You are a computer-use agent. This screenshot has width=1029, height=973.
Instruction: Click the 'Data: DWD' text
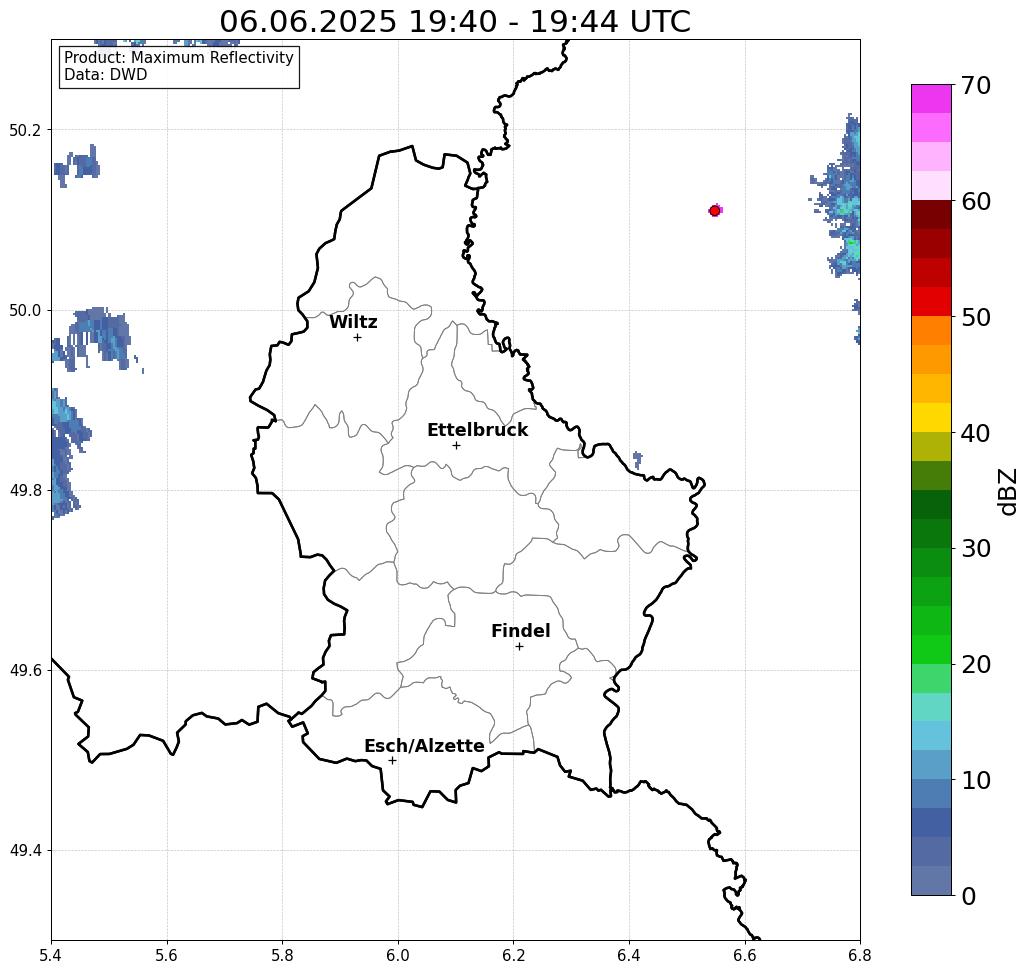[x=106, y=75]
